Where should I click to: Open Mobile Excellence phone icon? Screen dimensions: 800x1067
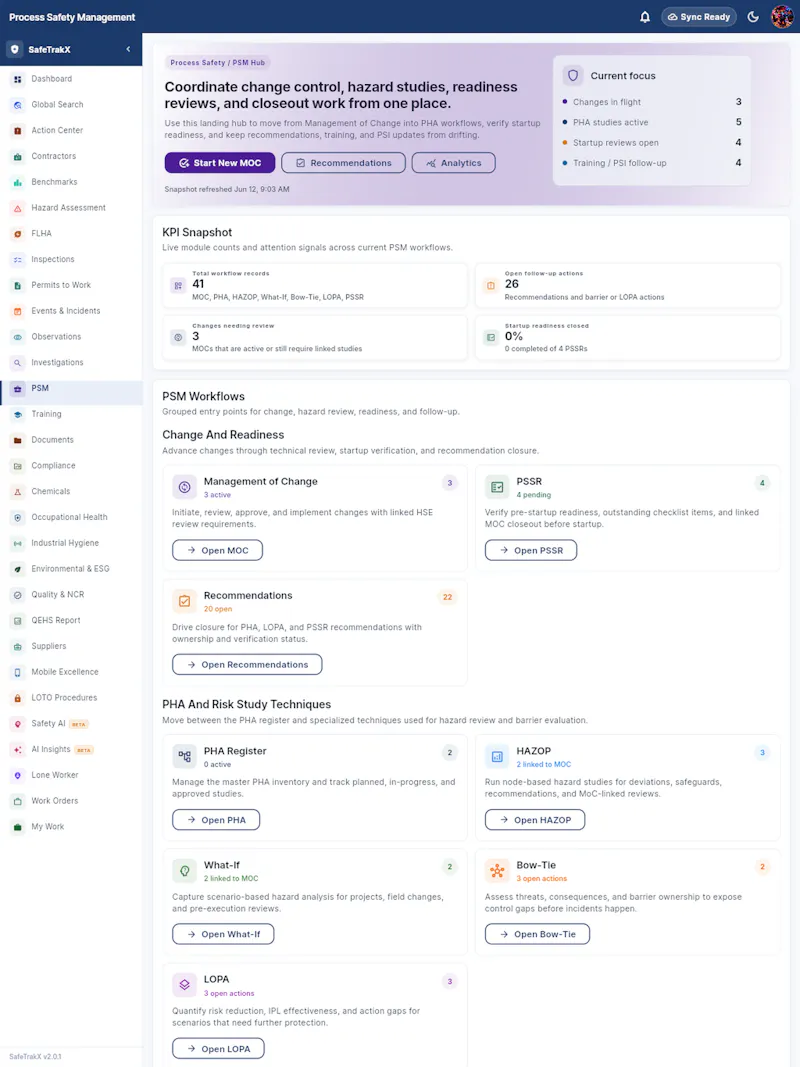pyautogui.click(x=18, y=672)
